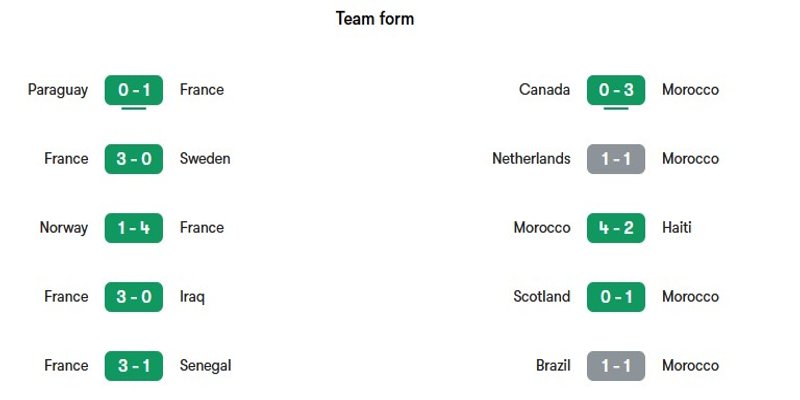Viewport: 800px width, 400px height.
Task: Open the Netherlands 1-1 Morocco draw badge
Action: [x=616, y=159]
